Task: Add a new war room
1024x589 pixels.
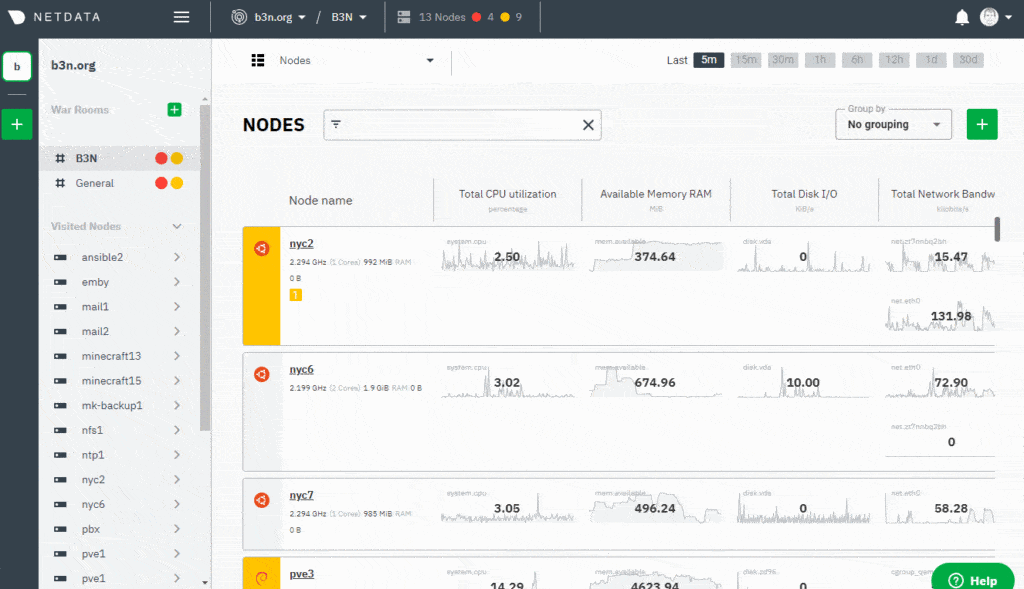Action: (174, 110)
